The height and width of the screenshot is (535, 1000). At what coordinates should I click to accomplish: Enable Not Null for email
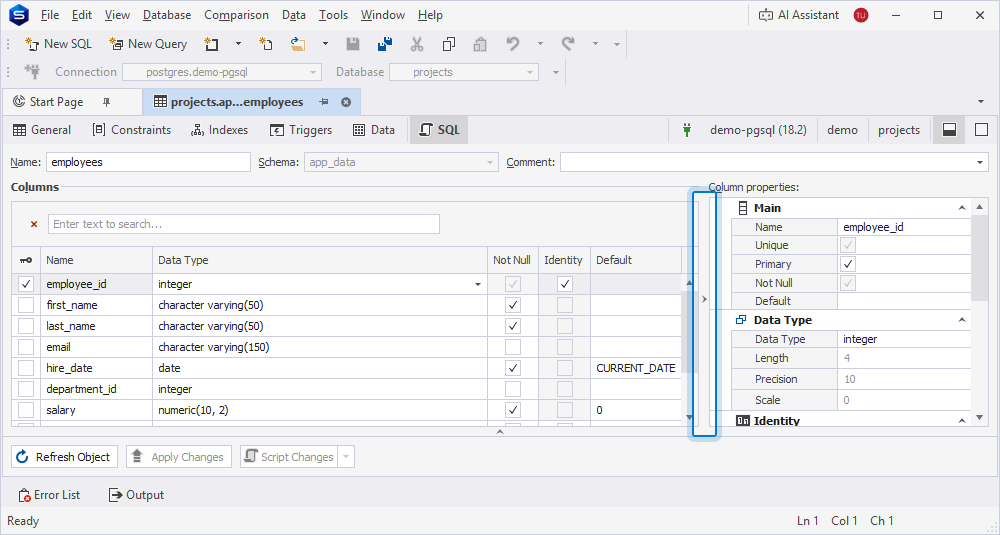513,347
